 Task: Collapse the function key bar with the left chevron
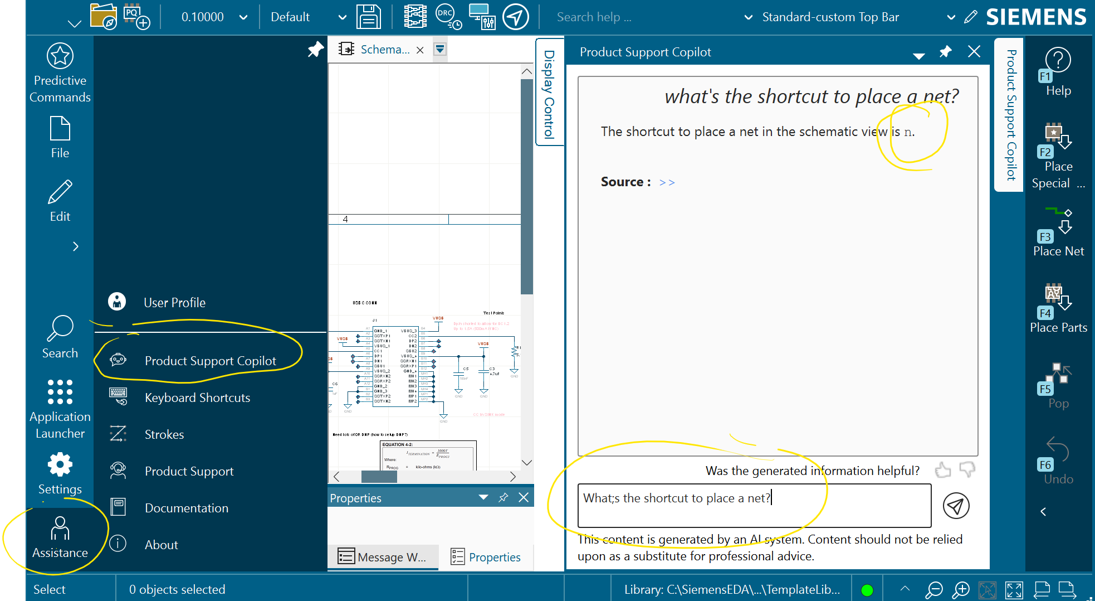coord(1043,512)
